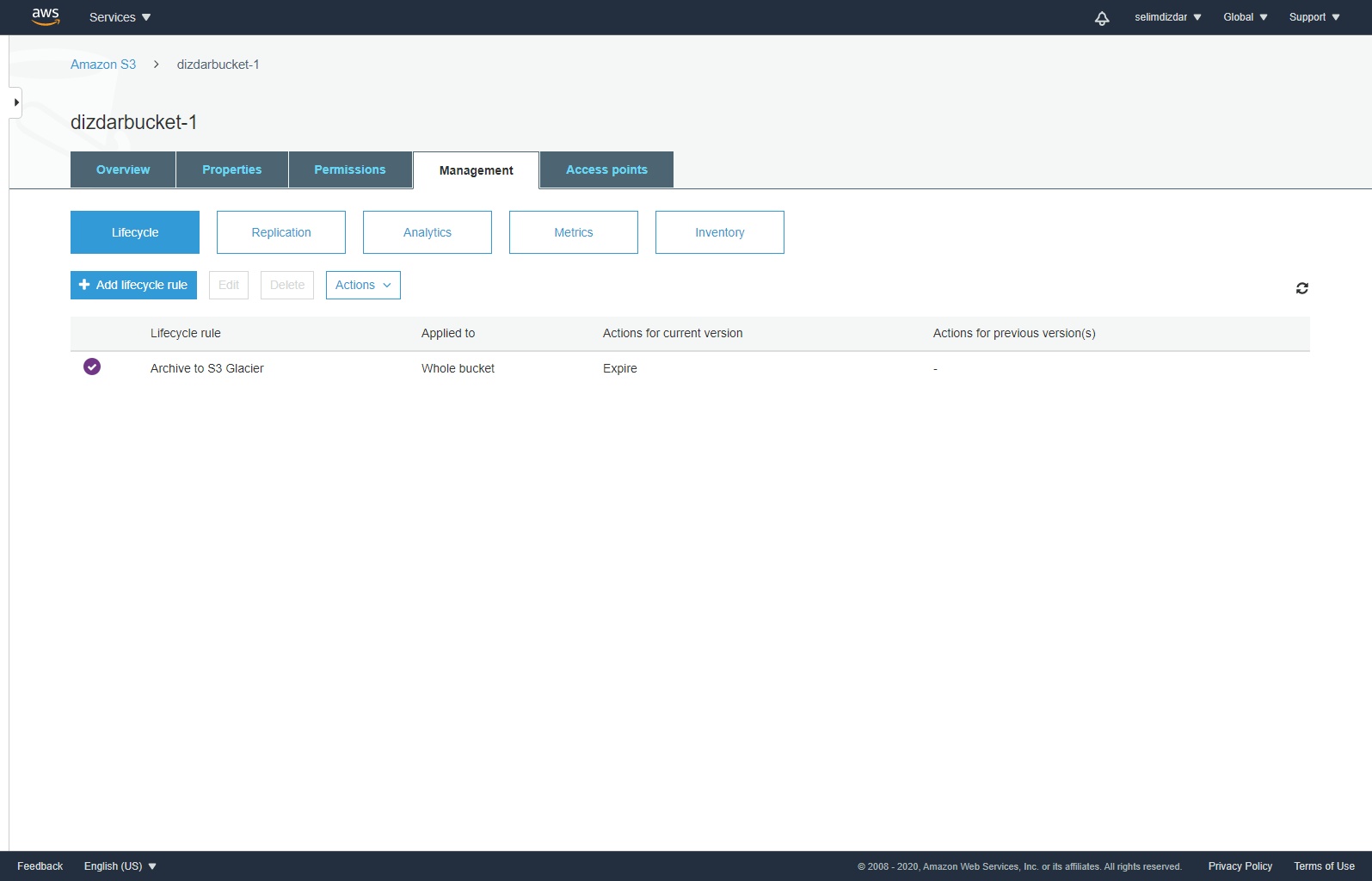
Task: Open the Replication section
Action: click(x=281, y=232)
